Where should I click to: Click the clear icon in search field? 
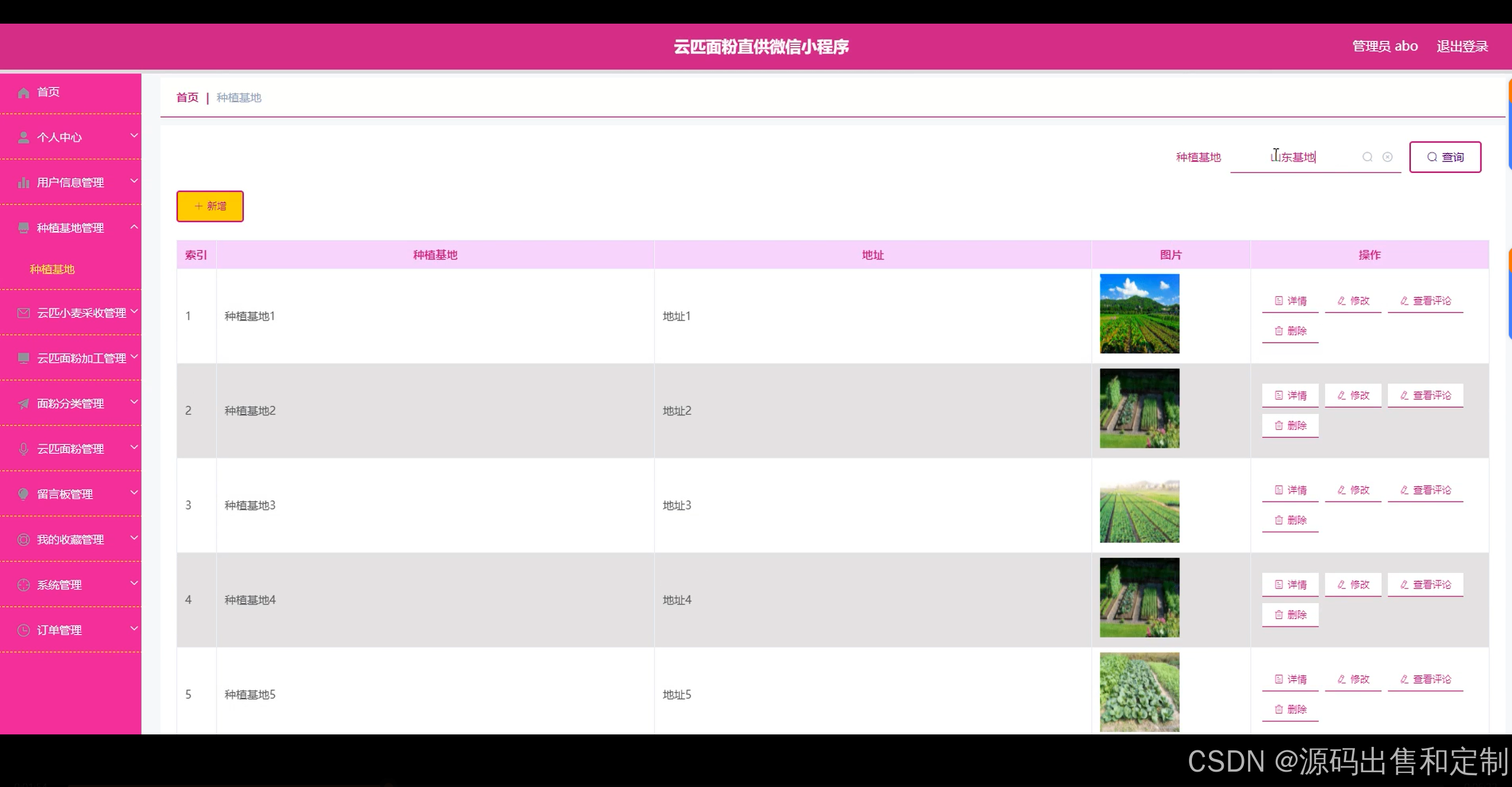click(x=1387, y=157)
